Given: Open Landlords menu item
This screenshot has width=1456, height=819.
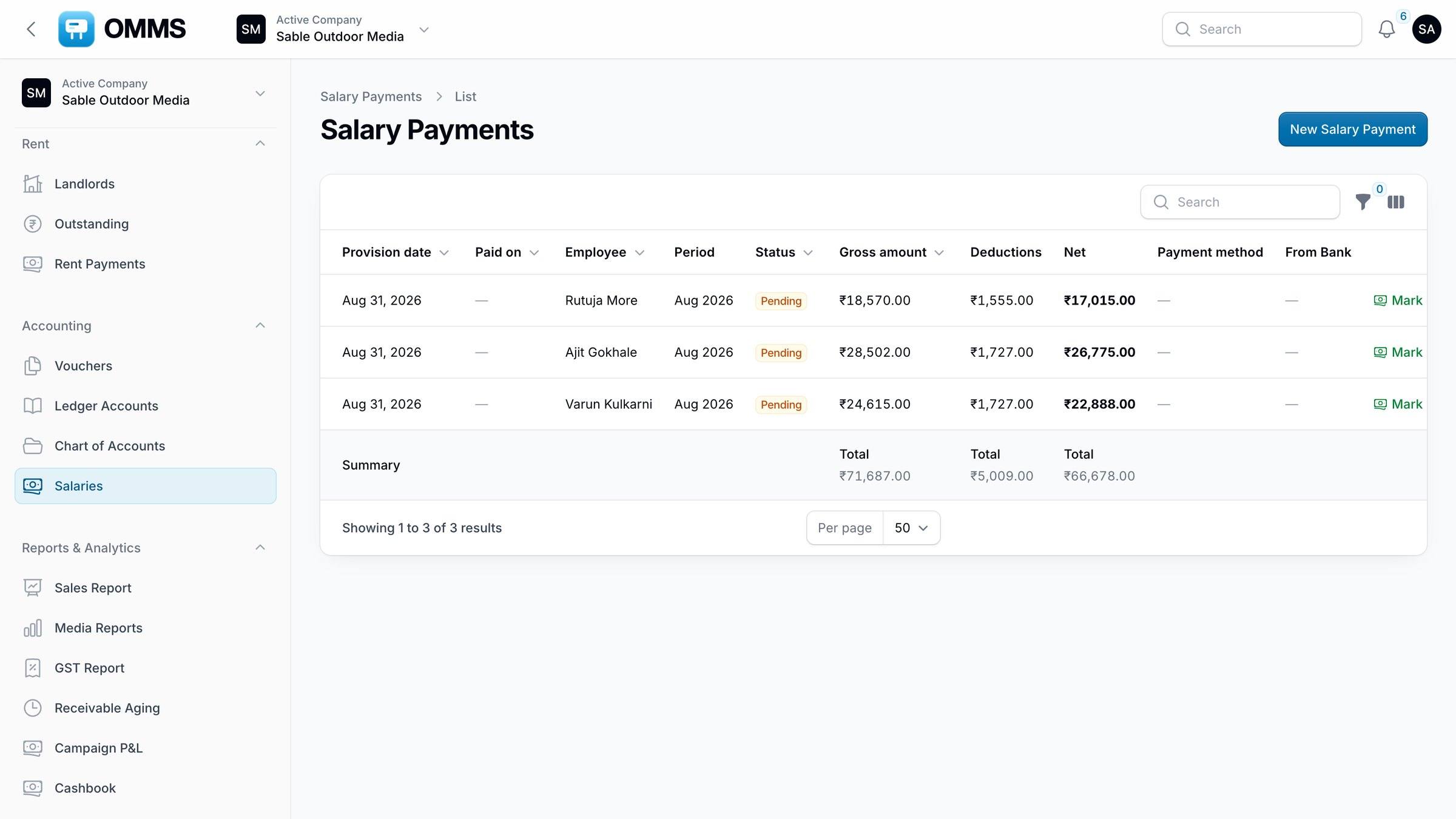Looking at the screenshot, I should click(x=146, y=184).
